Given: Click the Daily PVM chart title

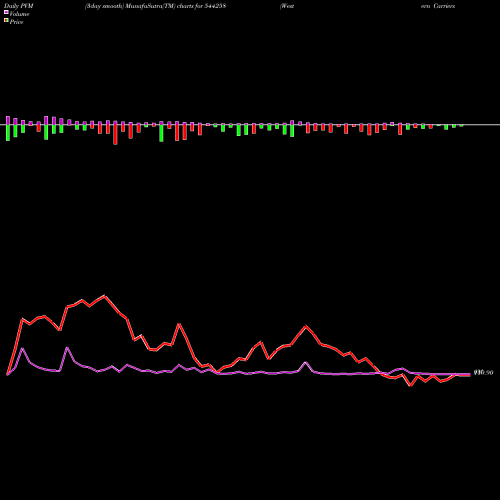Looking at the screenshot, I should click(19, 6).
